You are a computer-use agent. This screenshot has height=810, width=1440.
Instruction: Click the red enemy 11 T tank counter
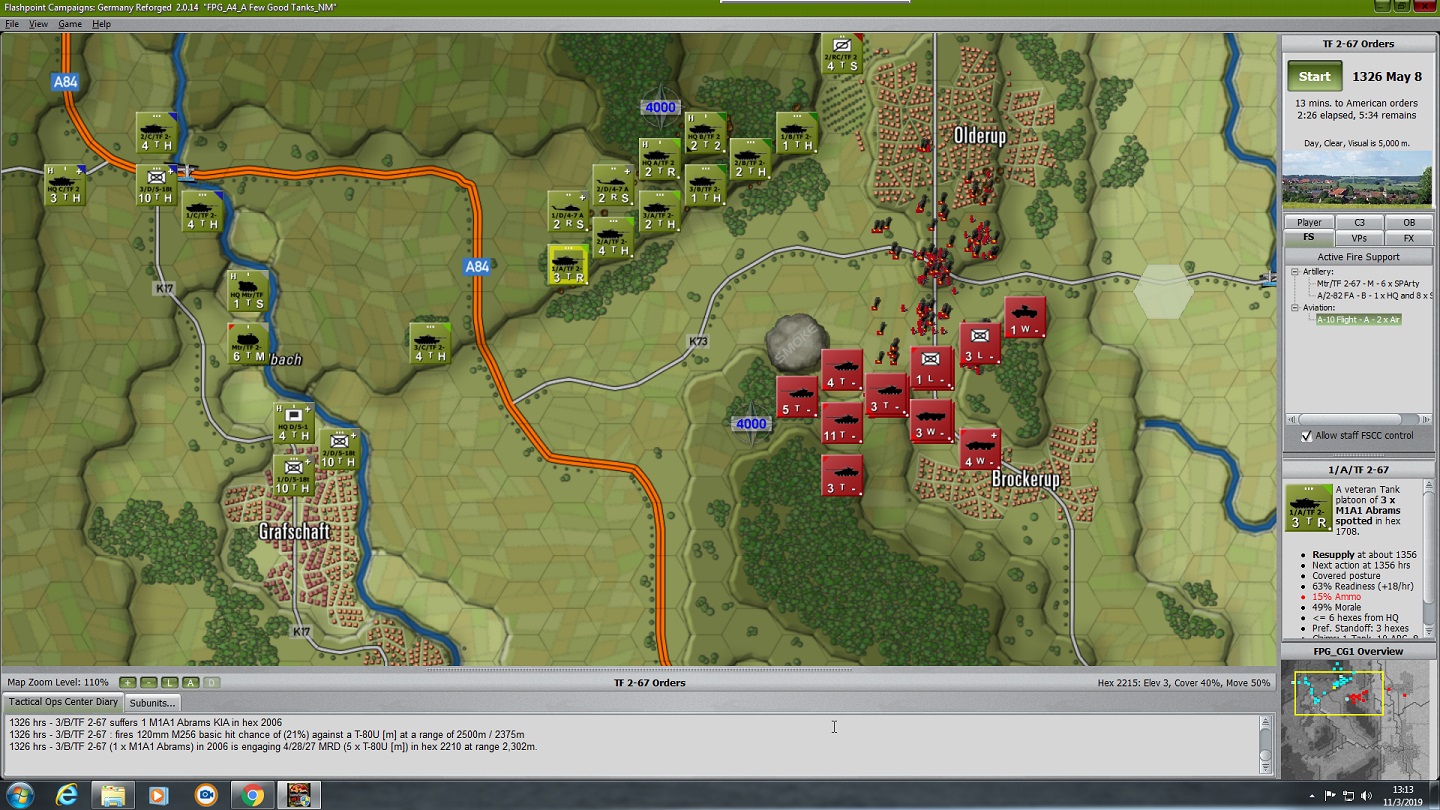click(x=842, y=423)
